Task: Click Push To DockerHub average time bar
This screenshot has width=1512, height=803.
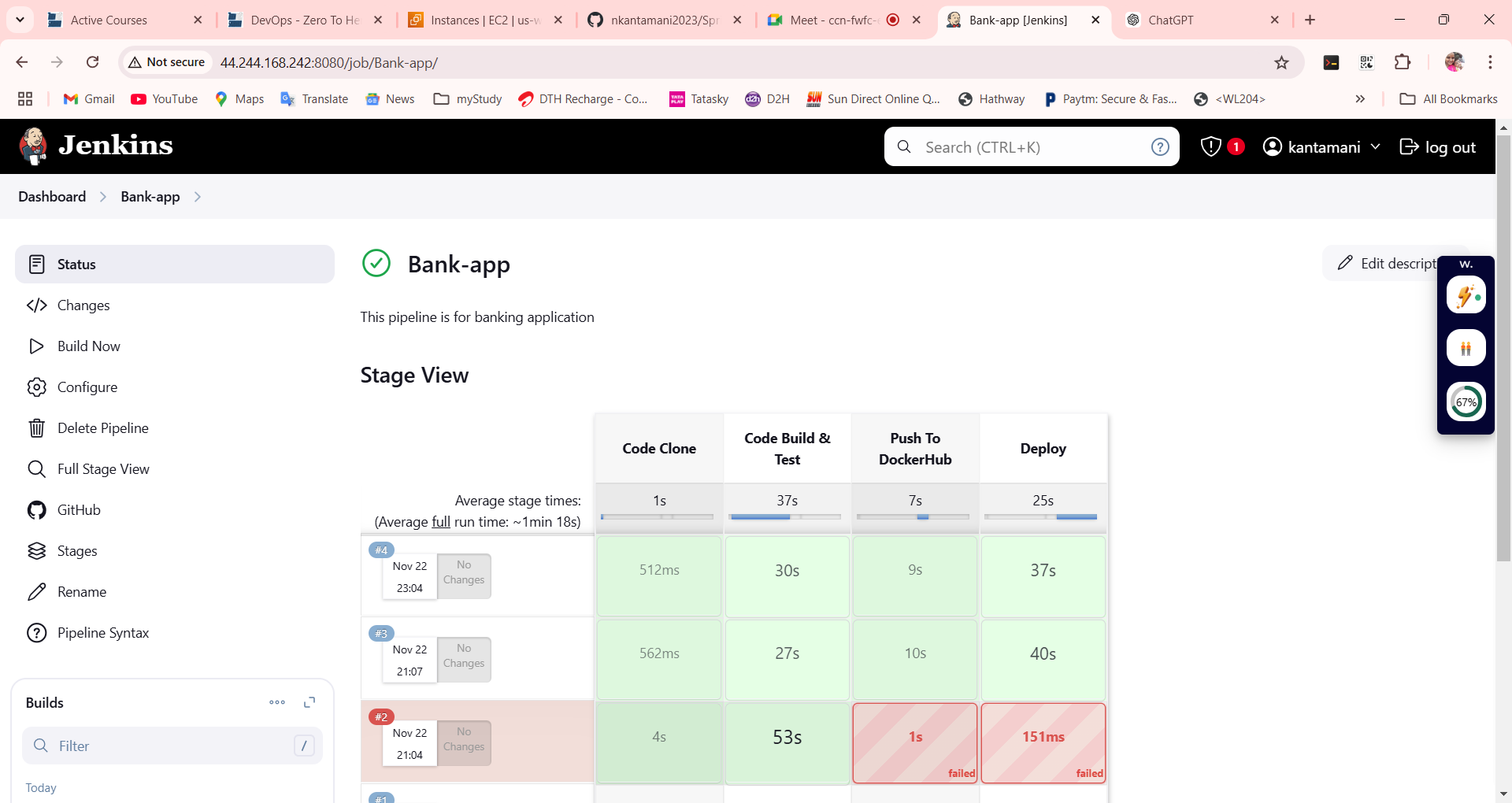Action: (x=913, y=517)
